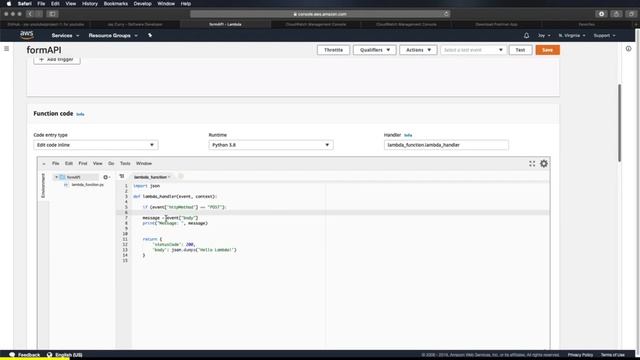Screen dimensions: 640x360
Task: Open the Environment side panel tab
Action: (x=43, y=185)
